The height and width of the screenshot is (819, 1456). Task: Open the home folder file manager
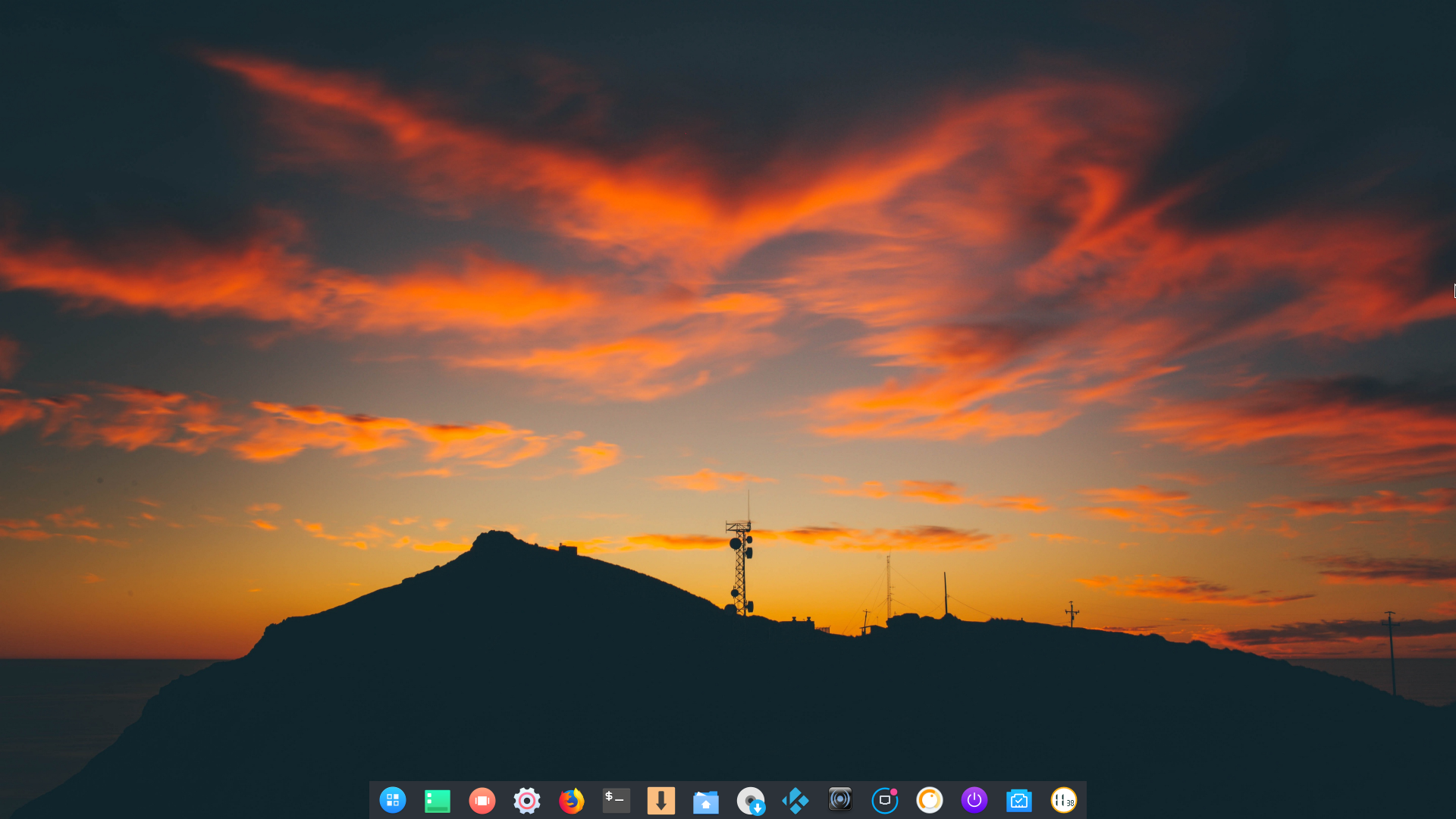[x=706, y=801]
